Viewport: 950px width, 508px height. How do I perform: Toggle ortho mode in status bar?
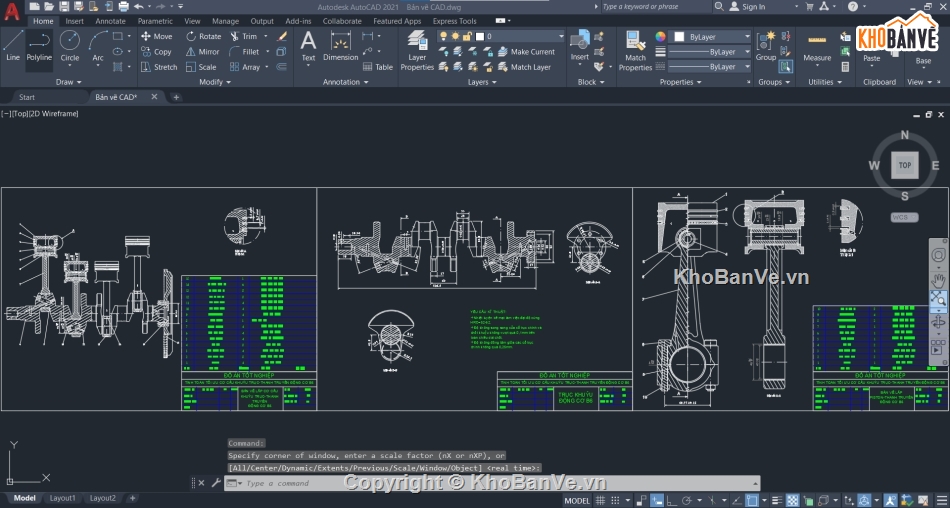pos(673,501)
